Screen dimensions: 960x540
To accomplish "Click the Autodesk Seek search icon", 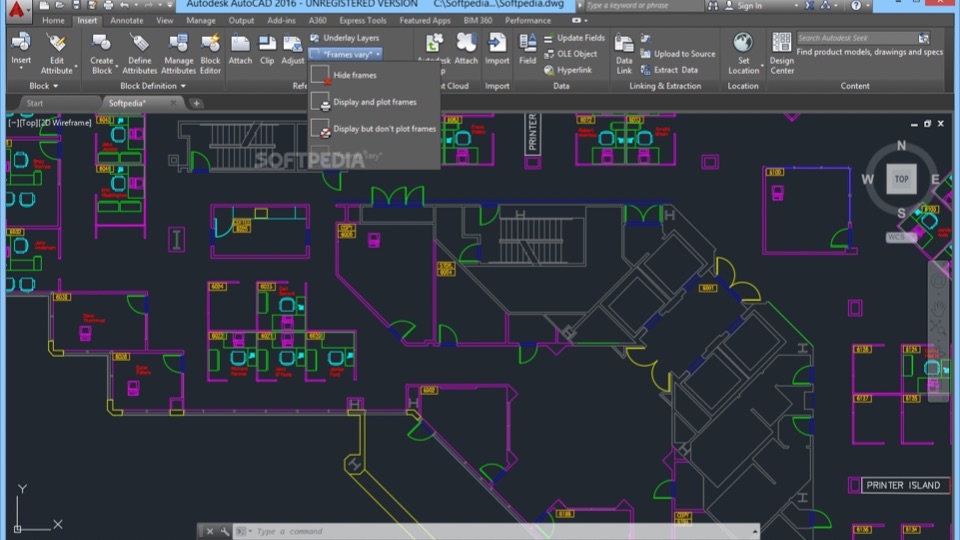I will coord(923,38).
